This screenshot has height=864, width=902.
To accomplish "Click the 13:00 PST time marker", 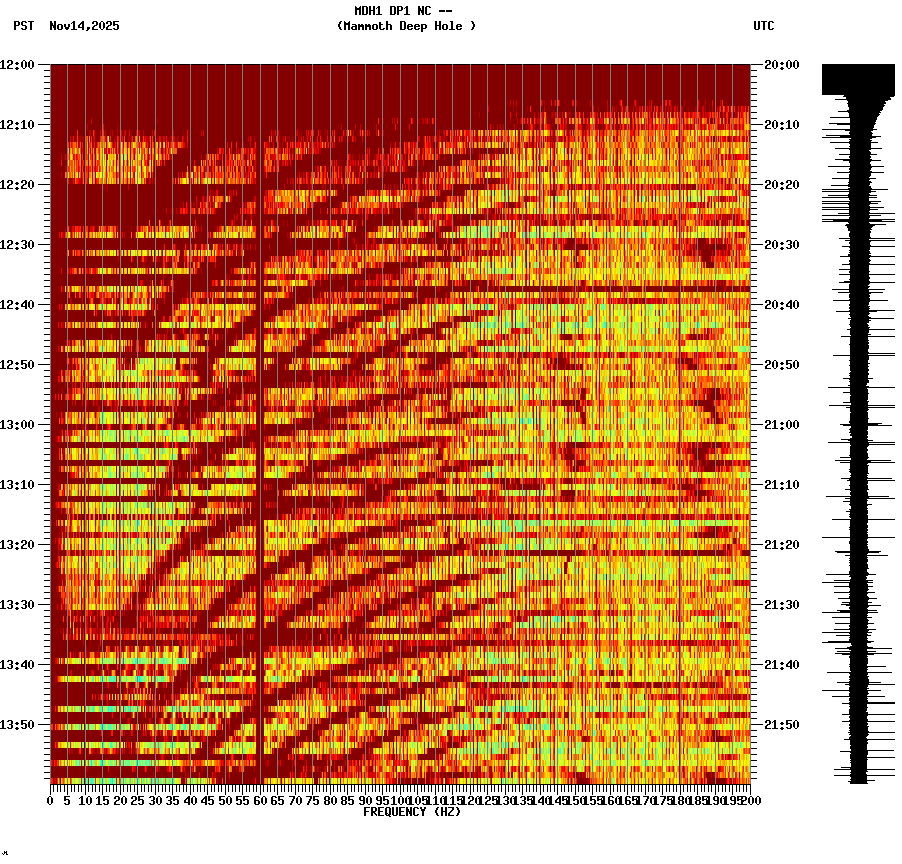I will point(20,424).
